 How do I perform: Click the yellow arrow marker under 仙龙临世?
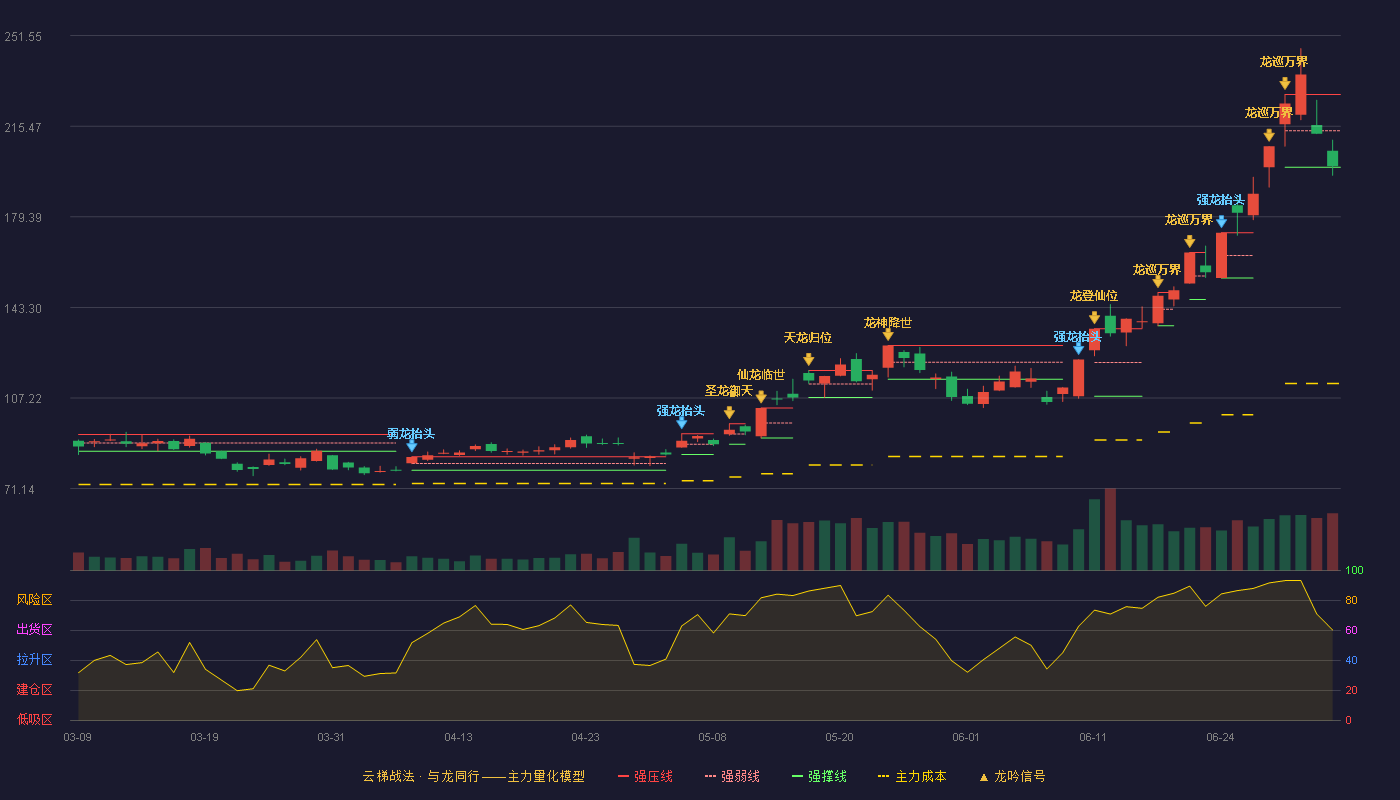click(x=761, y=397)
